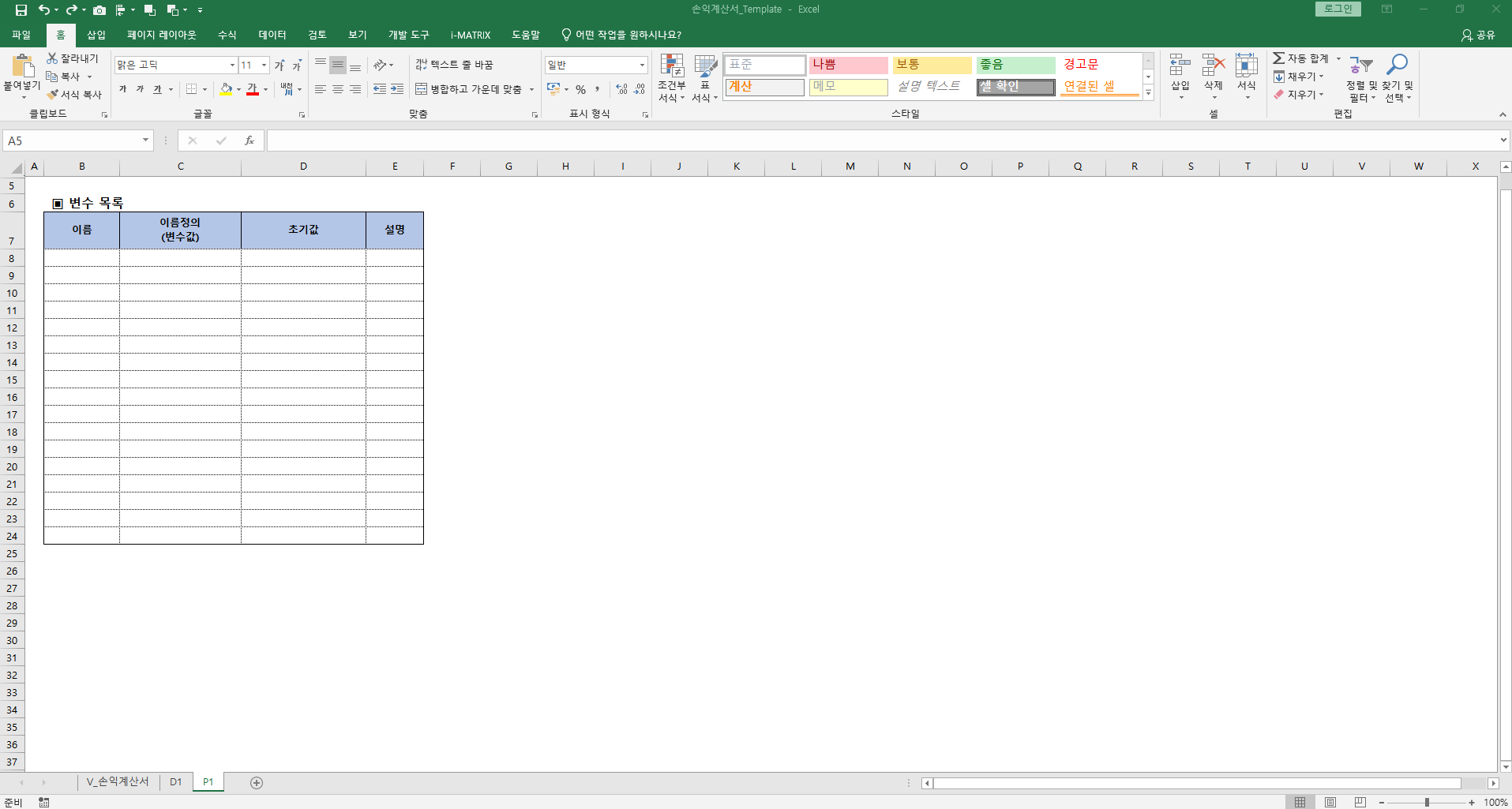Click the increase indent icon
Image resolution: width=1512 pixels, height=809 pixels.
coord(397,90)
